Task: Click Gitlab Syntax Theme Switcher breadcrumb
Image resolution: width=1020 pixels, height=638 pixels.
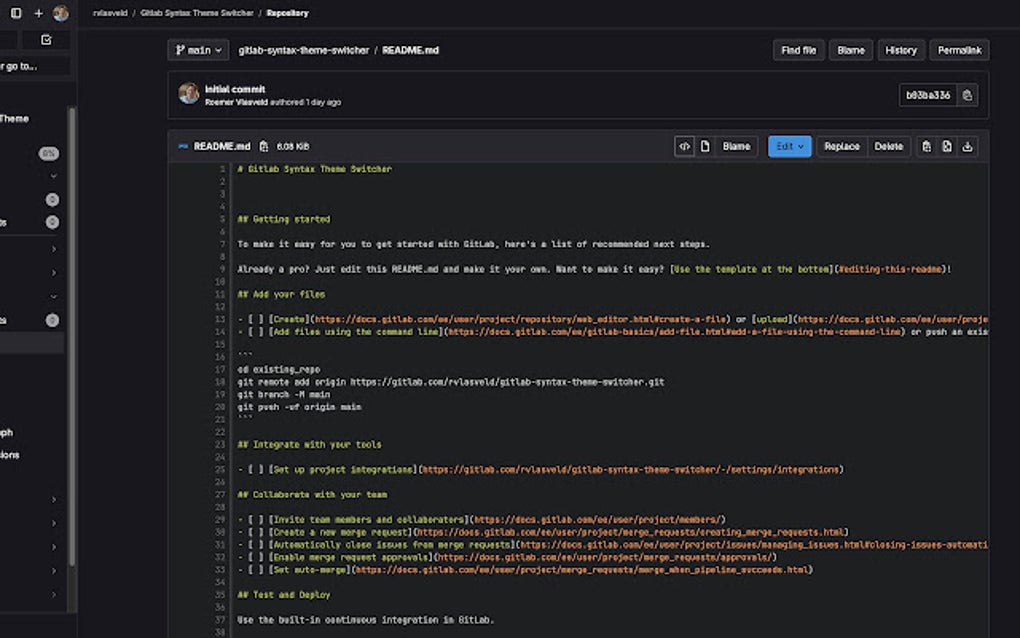Action: tap(196, 13)
